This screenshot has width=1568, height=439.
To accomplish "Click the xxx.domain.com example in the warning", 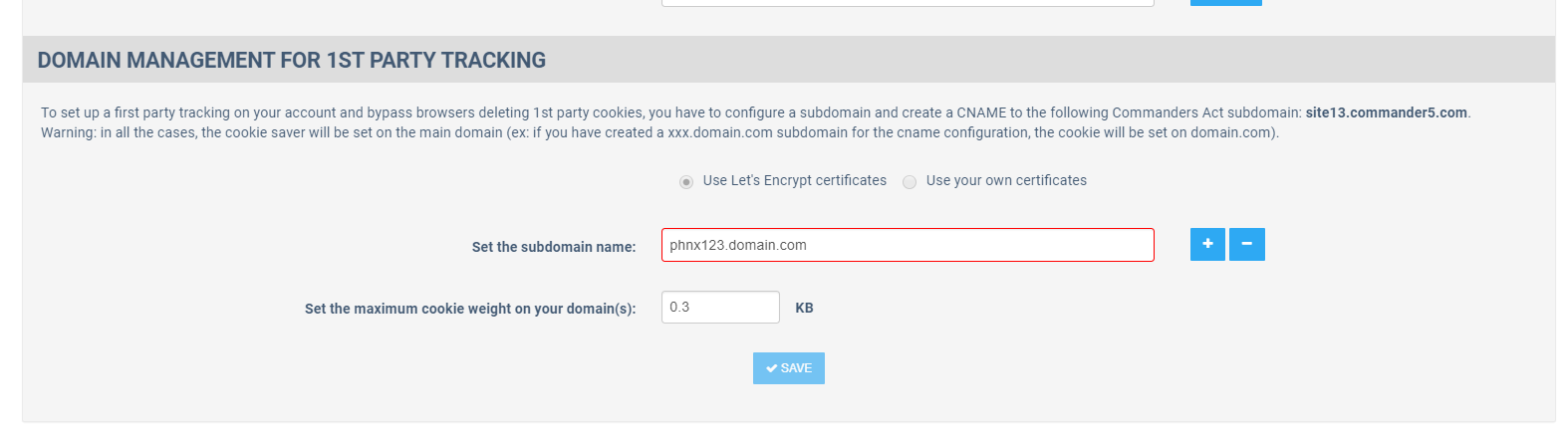I will coord(719,132).
